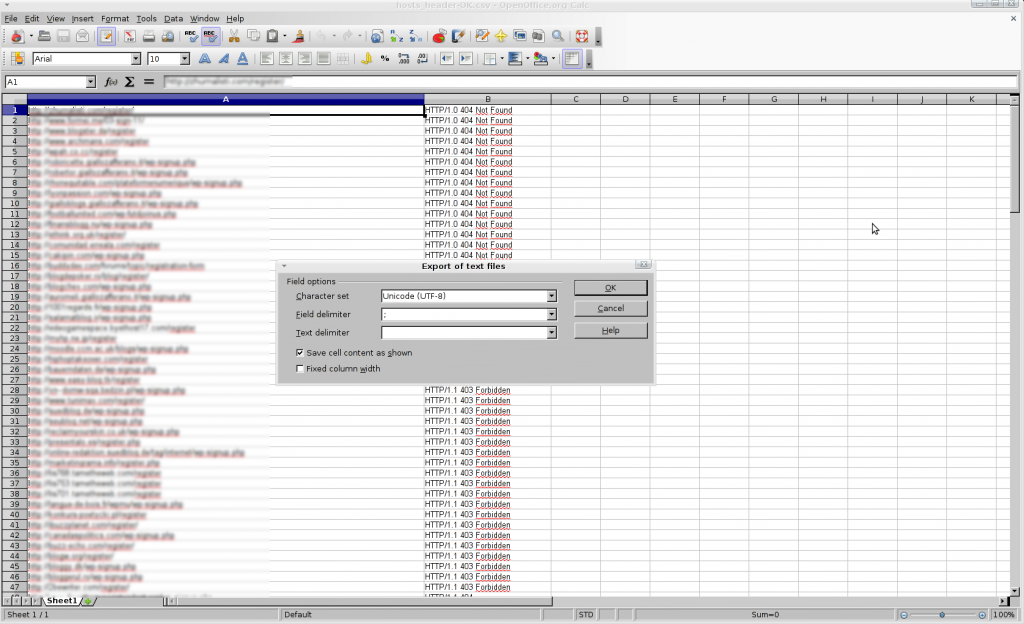Image resolution: width=1024 pixels, height=624 pixels.
Task: Click the Print File Directly icon
Action: pyautogui.click(x=149, y=37)
